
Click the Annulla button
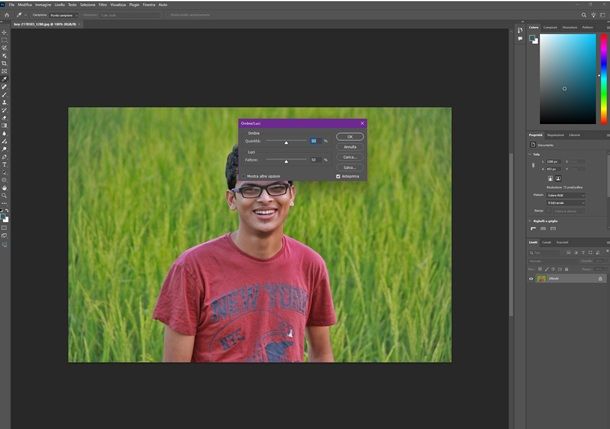pyautogui.click(x=349, y=147)
